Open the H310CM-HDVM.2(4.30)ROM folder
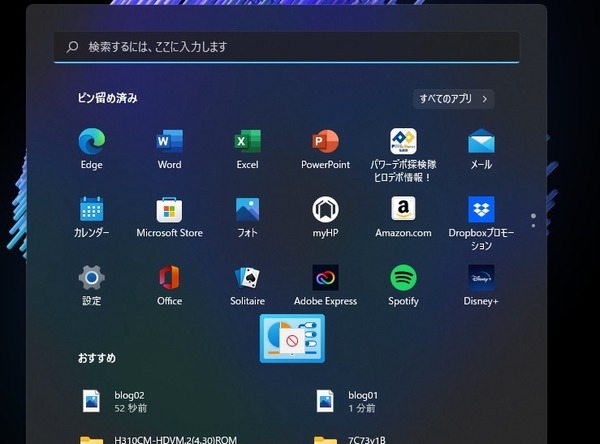 point(159,439)
